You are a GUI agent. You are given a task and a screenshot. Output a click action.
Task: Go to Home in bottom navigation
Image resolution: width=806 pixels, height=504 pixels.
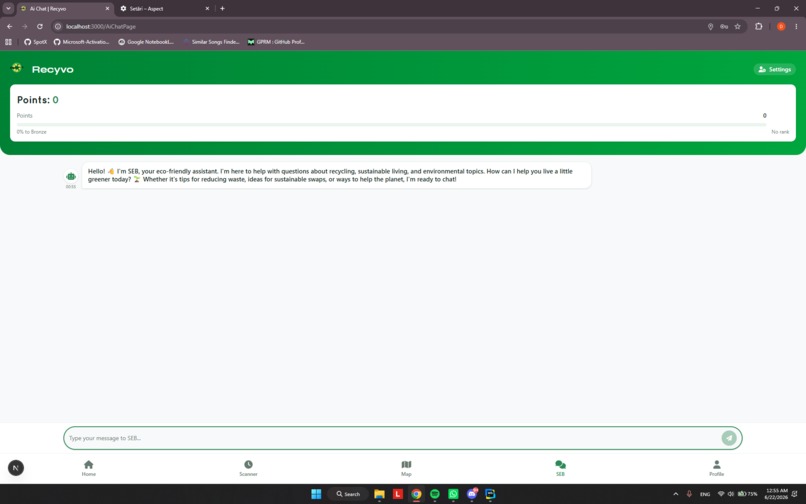point(88,468)
